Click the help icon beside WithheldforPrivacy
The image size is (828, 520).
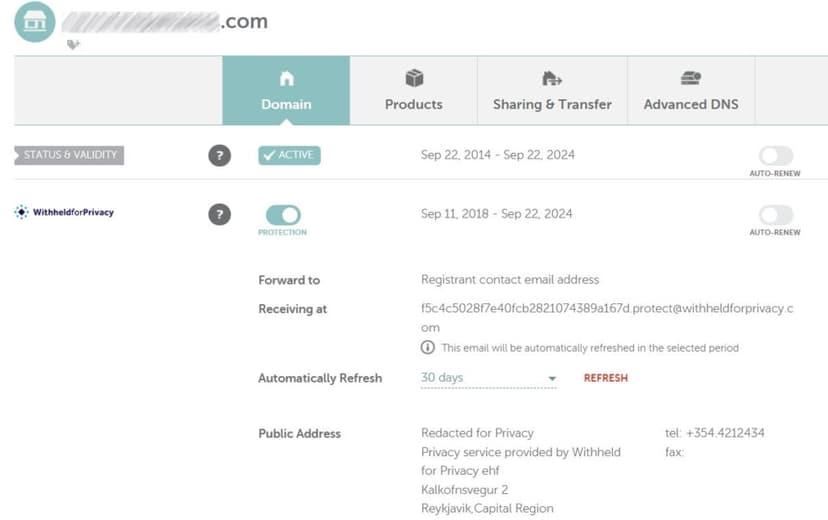[219, 214]
